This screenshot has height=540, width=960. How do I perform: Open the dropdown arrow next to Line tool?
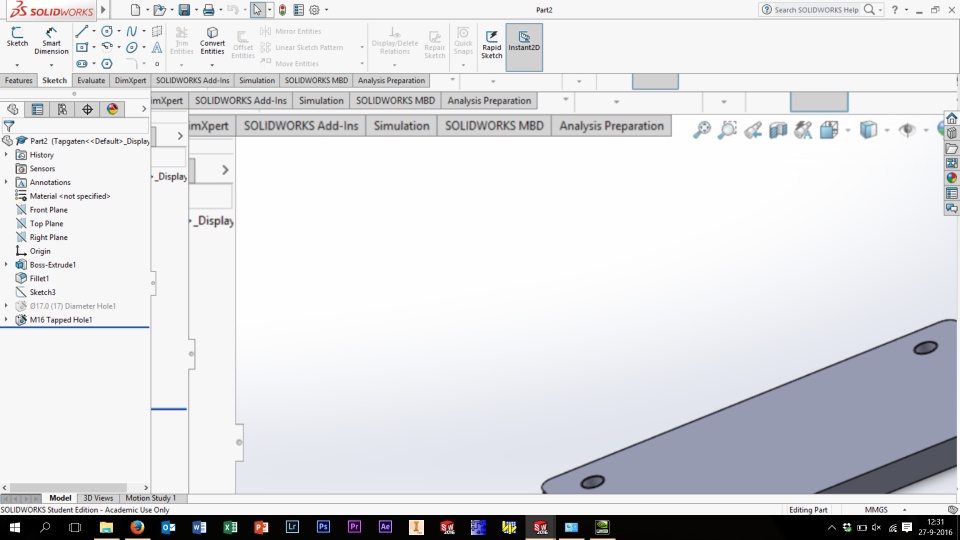[94, 31]
